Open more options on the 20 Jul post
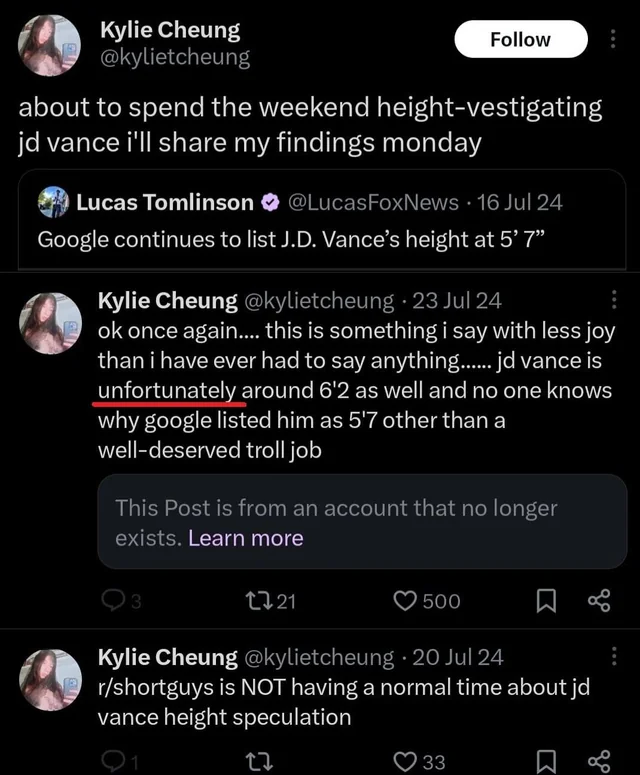This screenshot has height=775, width=640. [x=613, y=656]
